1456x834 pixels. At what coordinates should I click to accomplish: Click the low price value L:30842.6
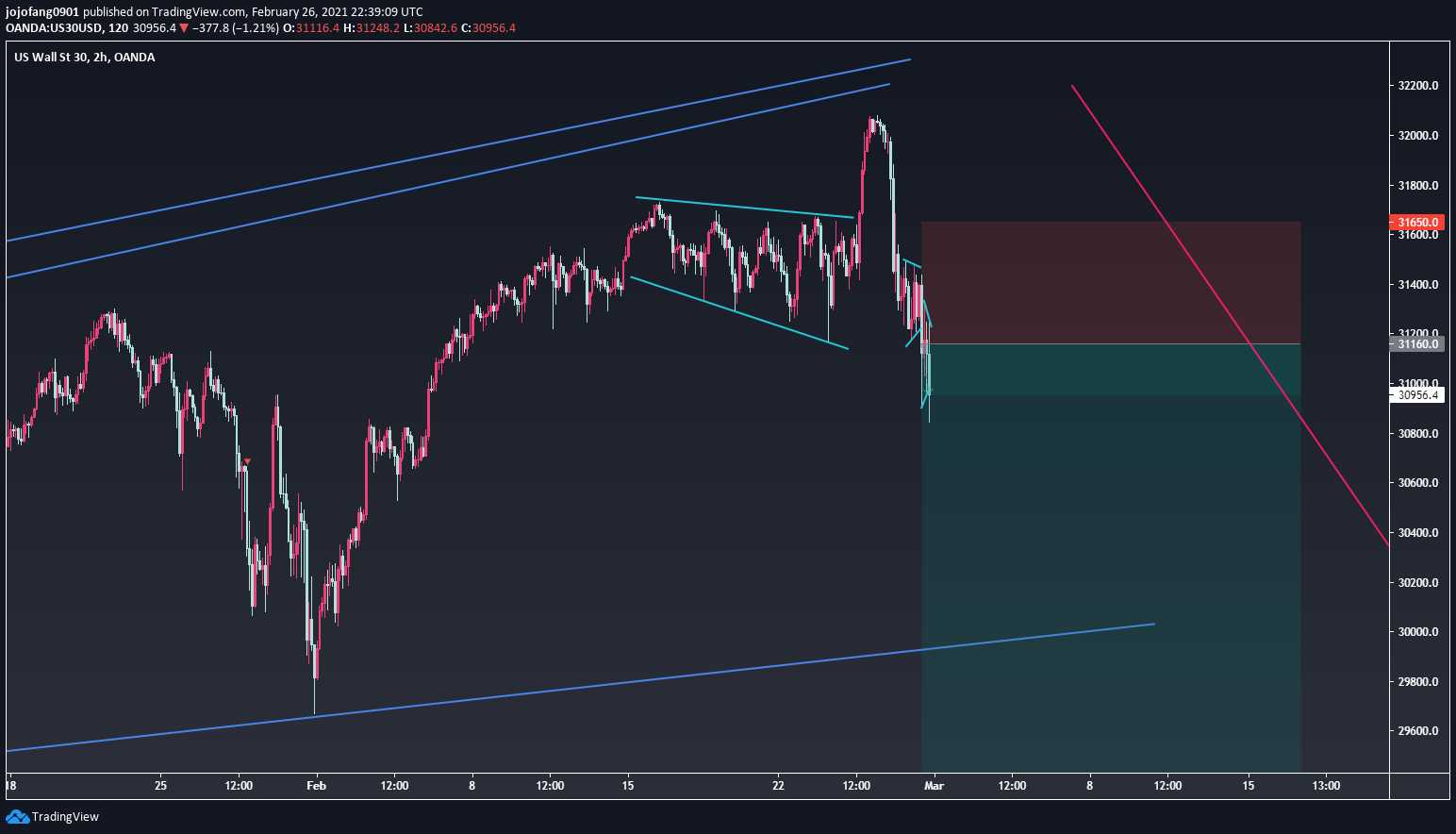pyautogui.click(x=430, y=28)
